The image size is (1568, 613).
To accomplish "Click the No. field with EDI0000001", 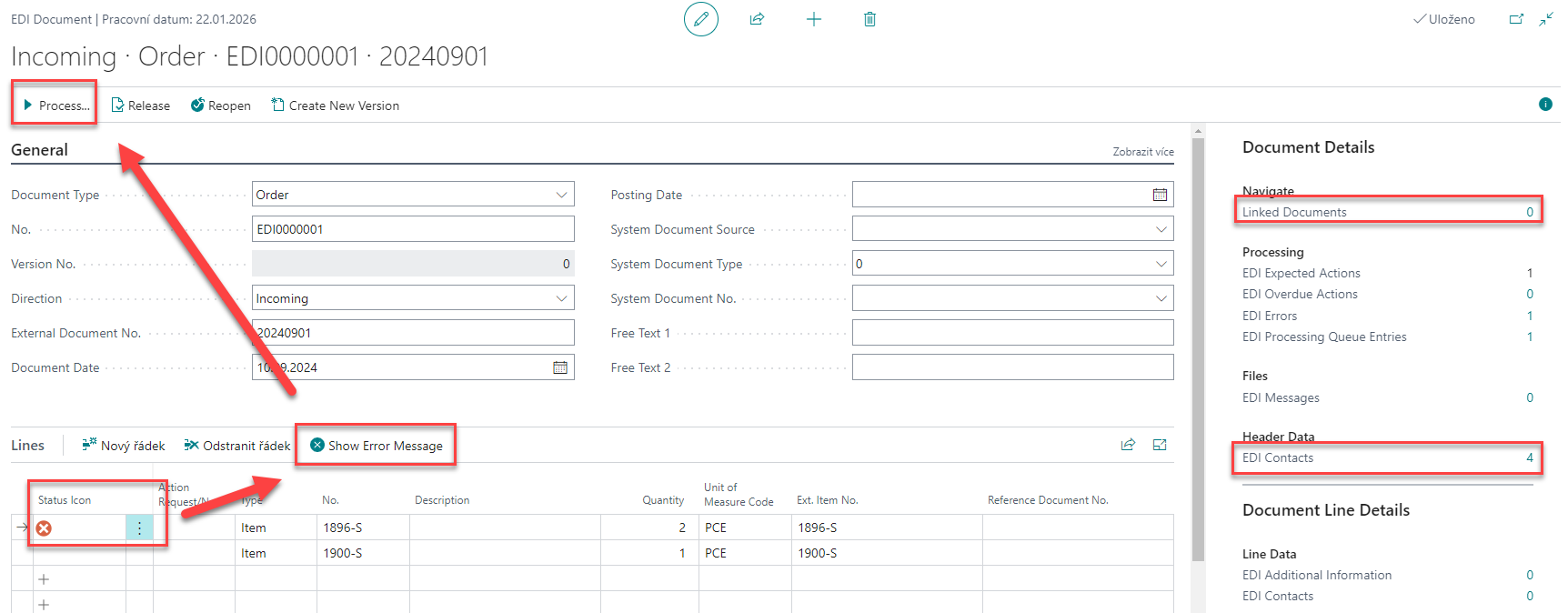I will (413, 229).
